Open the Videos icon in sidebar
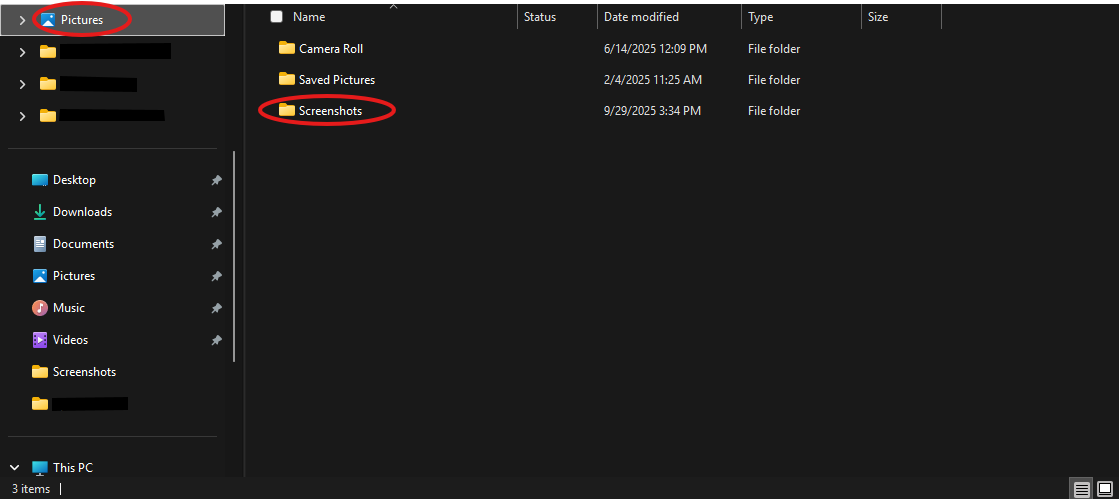The width and height of the screenshot is (1119, 499). 40,340
